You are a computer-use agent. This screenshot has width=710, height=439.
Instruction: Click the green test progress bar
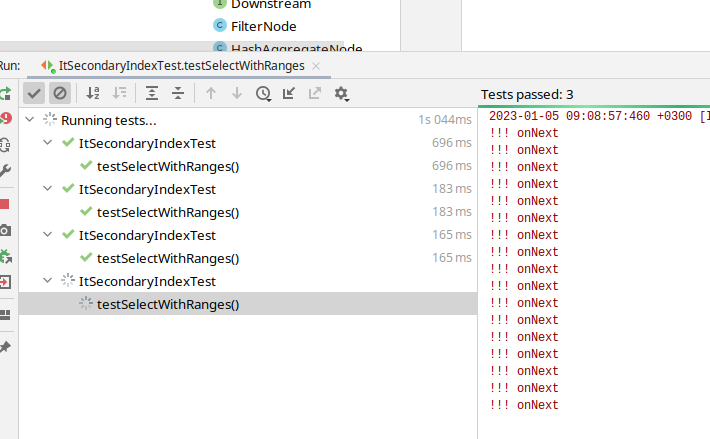(594, 106)
